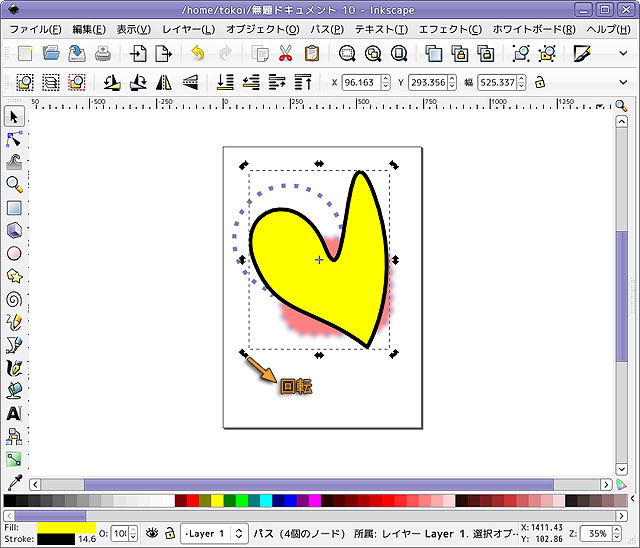
Task: Toggle the layer lock in status bar
Action: pyautogui.click(x=171, y=534)
